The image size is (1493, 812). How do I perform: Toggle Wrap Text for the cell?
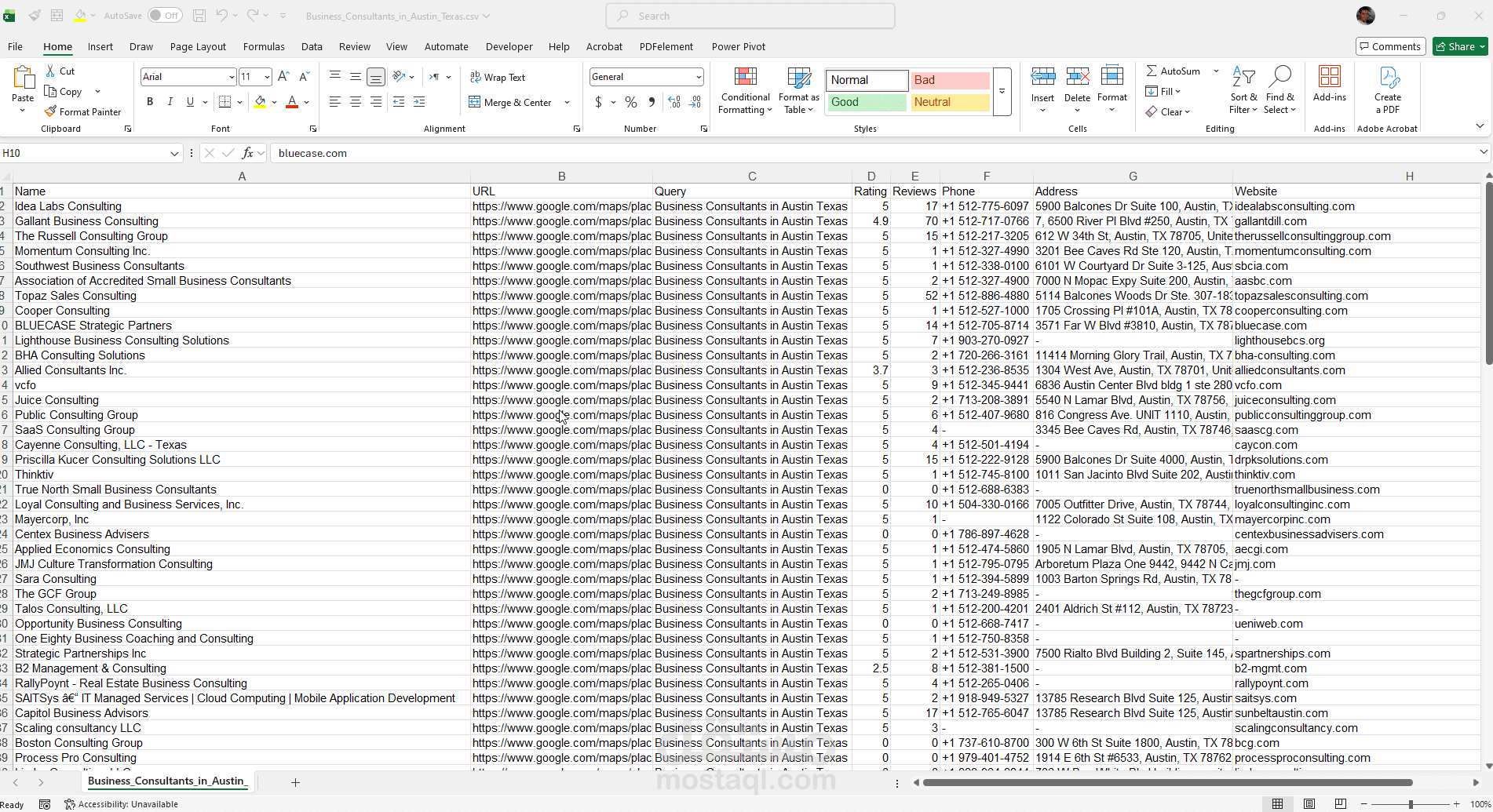pyautogui.click(x=498, y=77)
